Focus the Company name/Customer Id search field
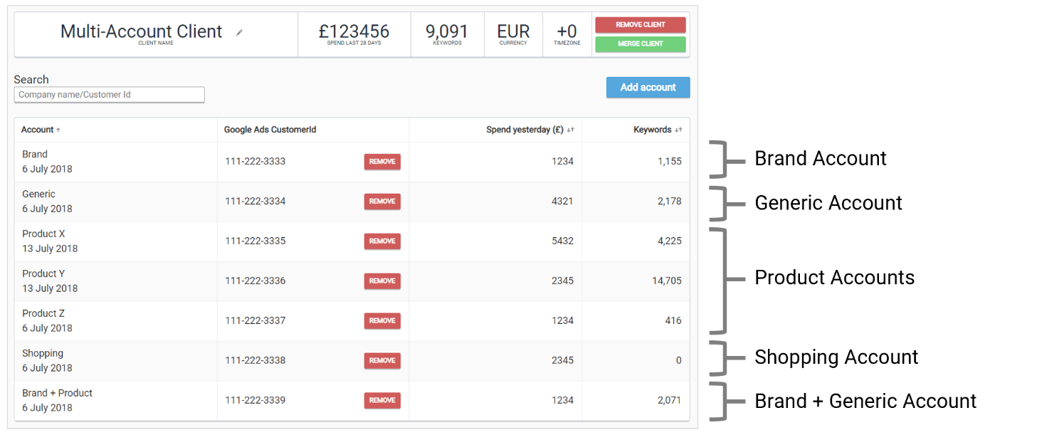 (x=109, y=95)
